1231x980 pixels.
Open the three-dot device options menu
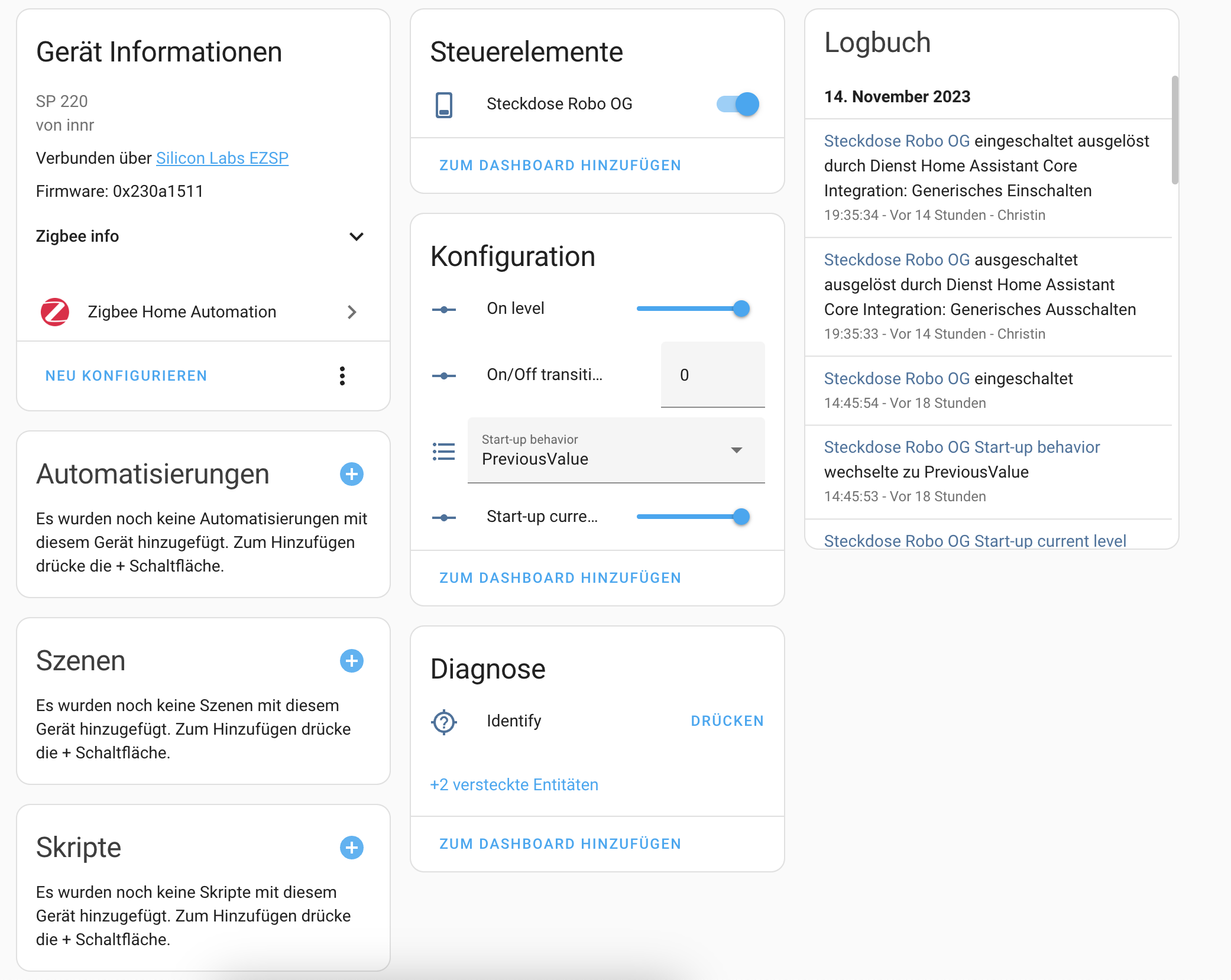[x=342, y=376]
